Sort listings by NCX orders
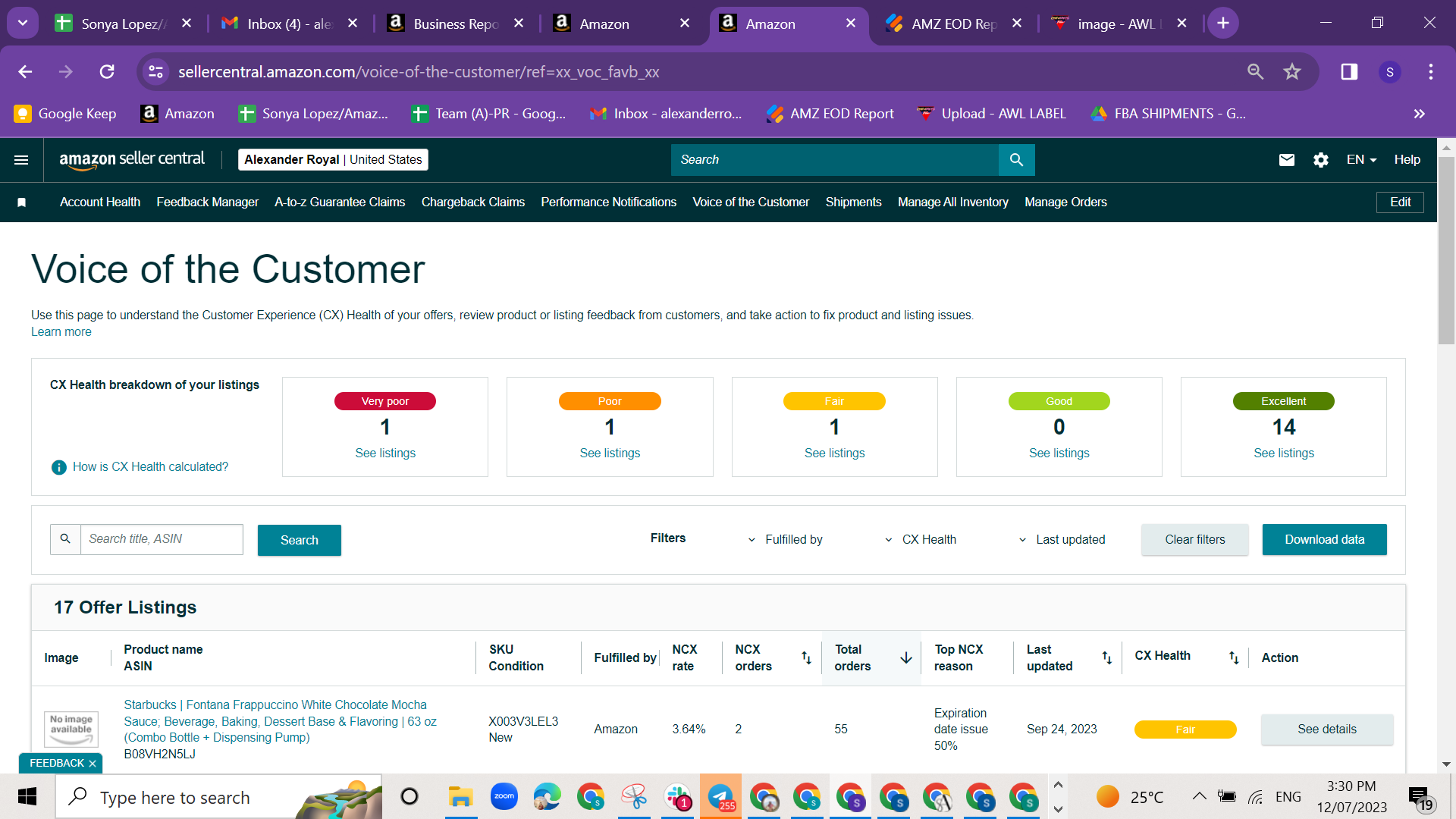This screenshot has height=819, width=1456. pos(806,657)
